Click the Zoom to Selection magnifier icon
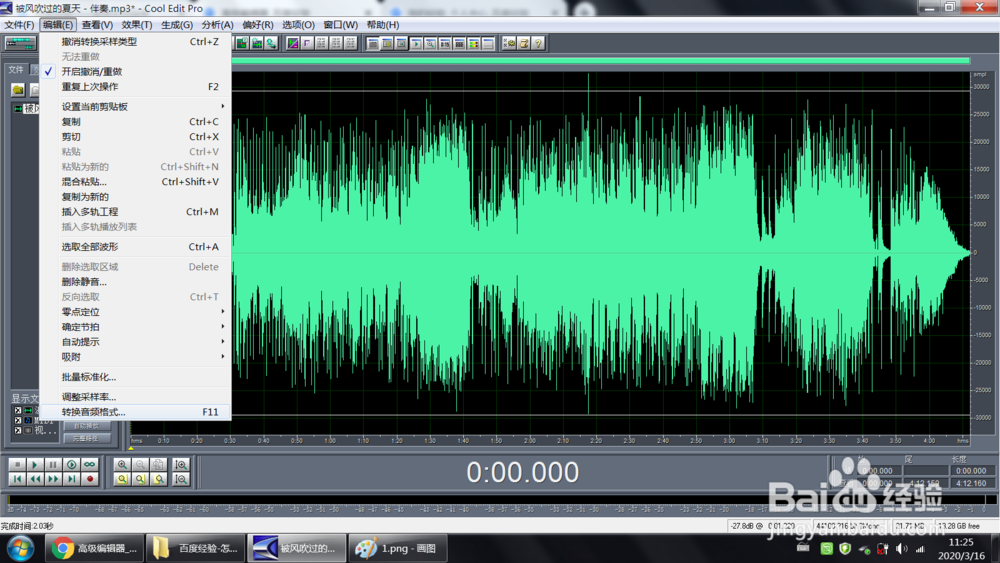 point(122,479)
